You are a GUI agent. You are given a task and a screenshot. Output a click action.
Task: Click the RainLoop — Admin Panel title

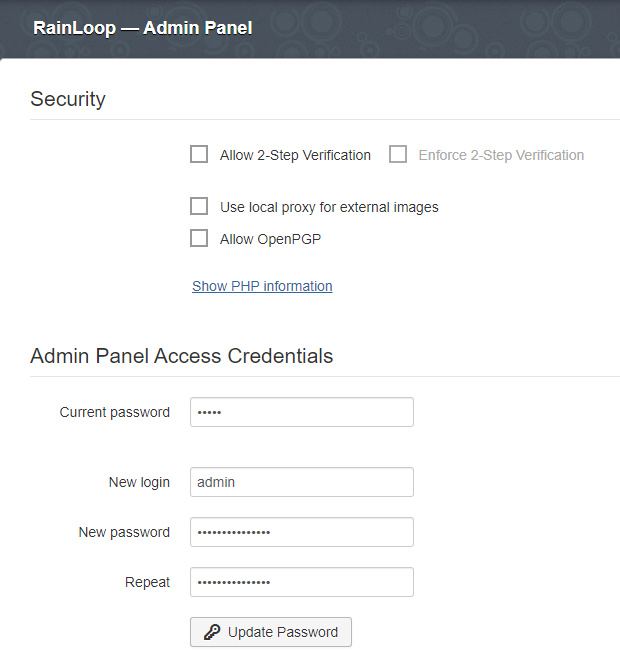pos(143,28)
